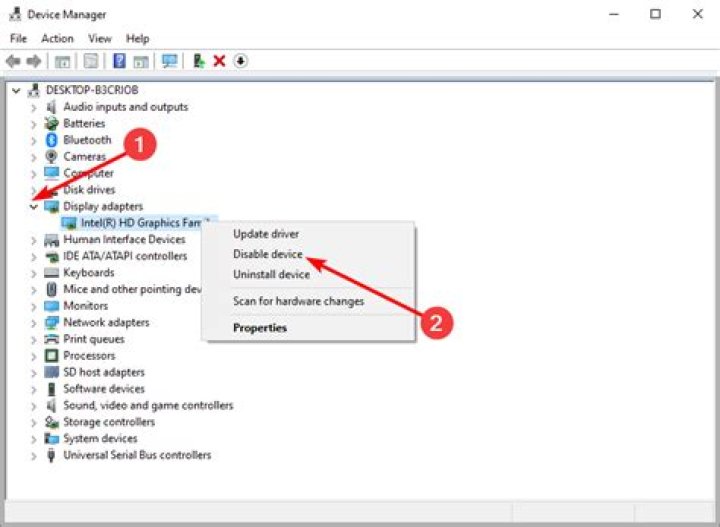Select the Bluetooth category icon
This screenshot has width=720, height=527.
[52, 140]
